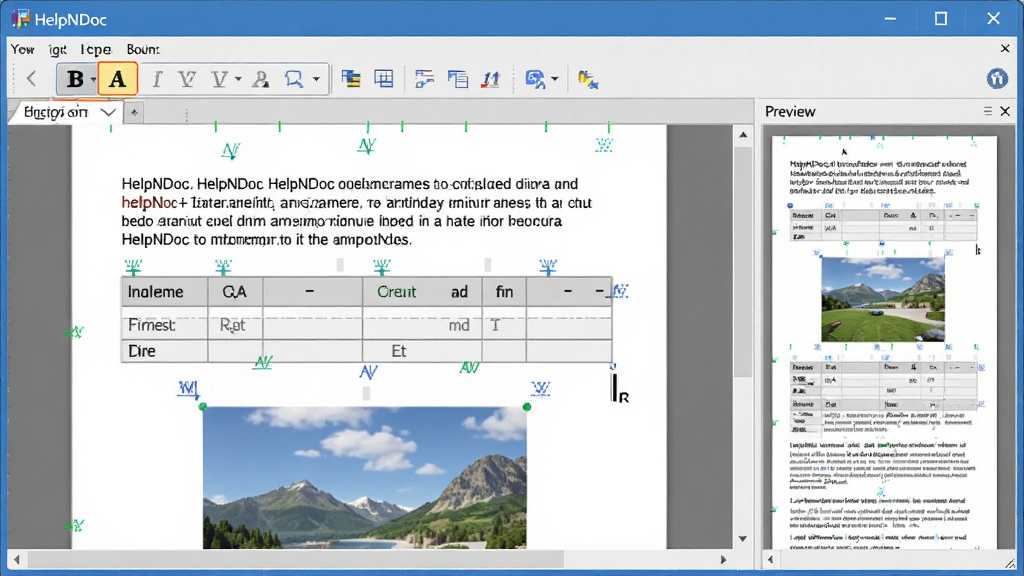Click the horizontal scrollbar thumb of the editor
The height and width of the screenshot is (576, 1024).
(295, 560)
